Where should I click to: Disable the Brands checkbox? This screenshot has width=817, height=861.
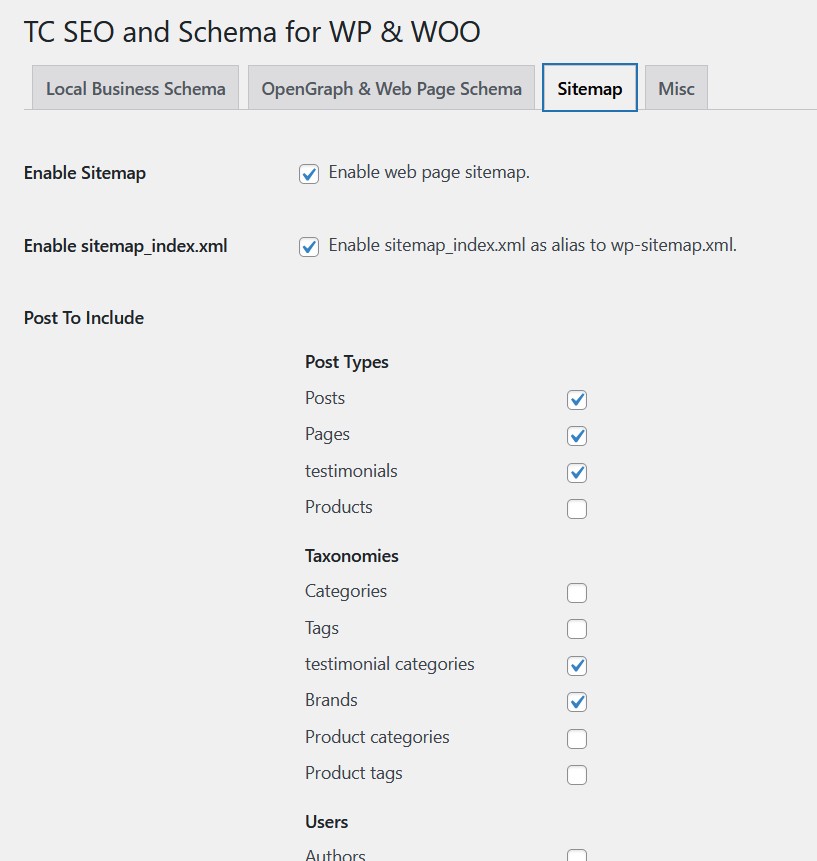coord(576,702)
